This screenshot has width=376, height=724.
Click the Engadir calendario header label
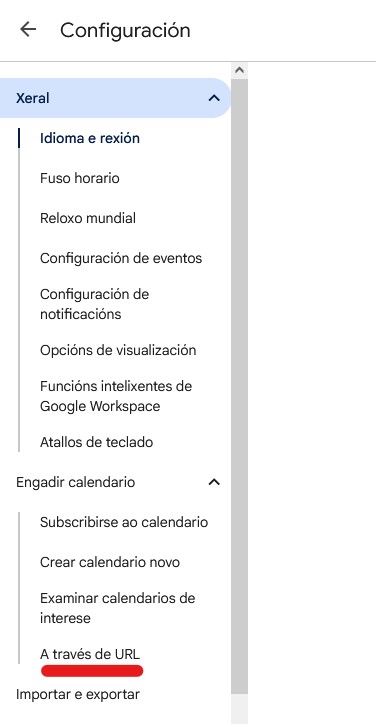point(75,482)
